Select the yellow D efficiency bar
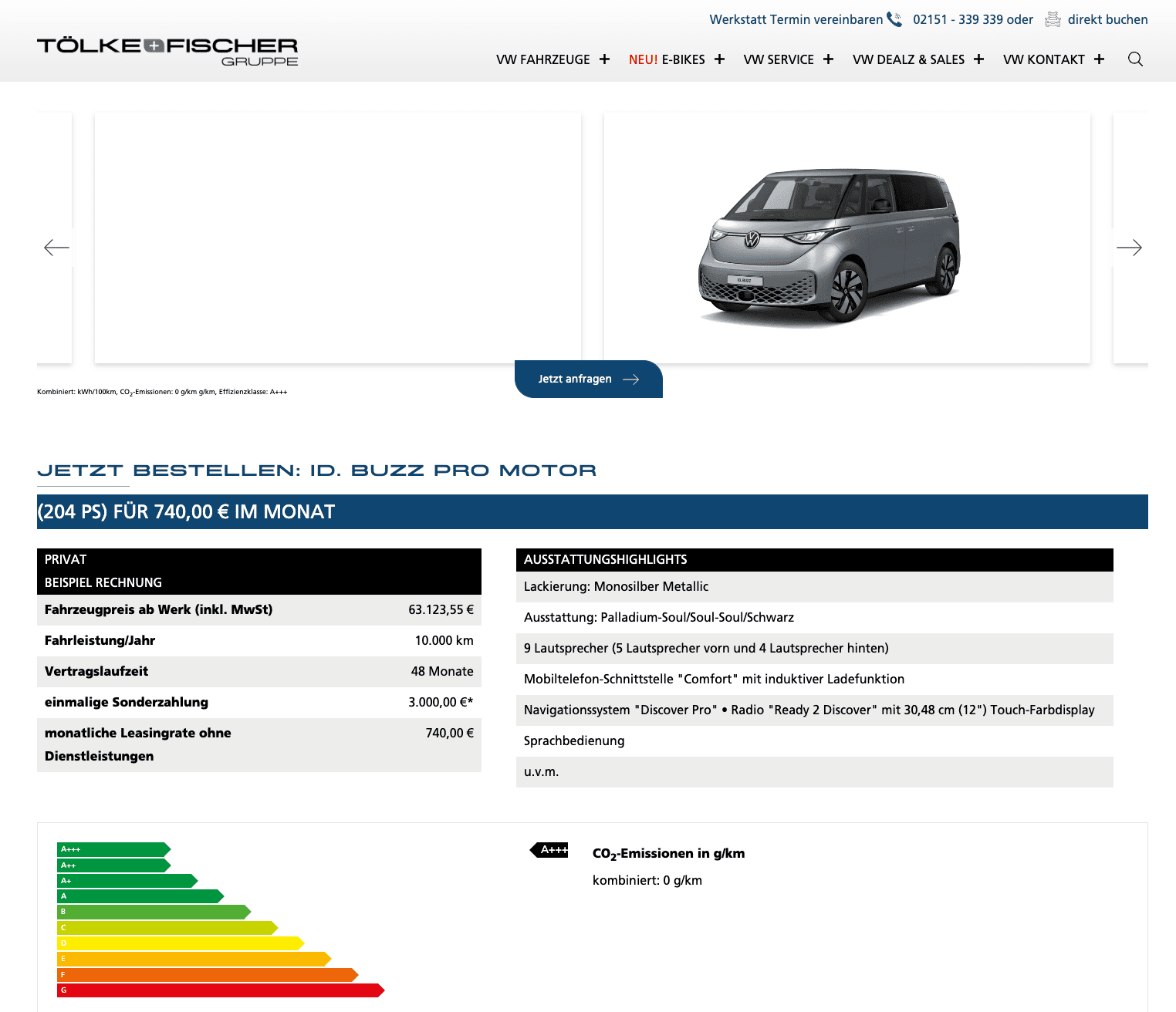 click(x=181, y=943)
